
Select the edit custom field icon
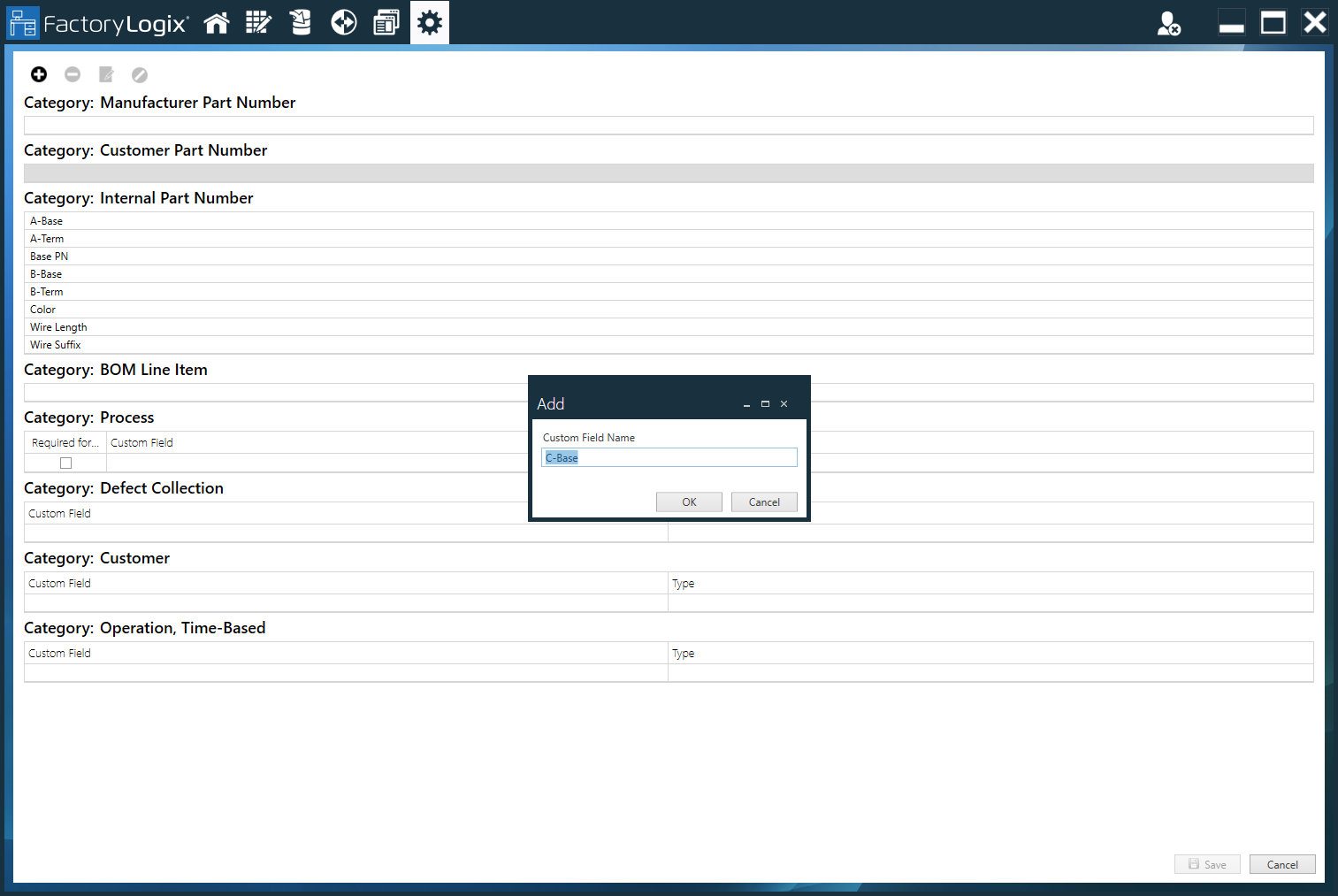105,74
